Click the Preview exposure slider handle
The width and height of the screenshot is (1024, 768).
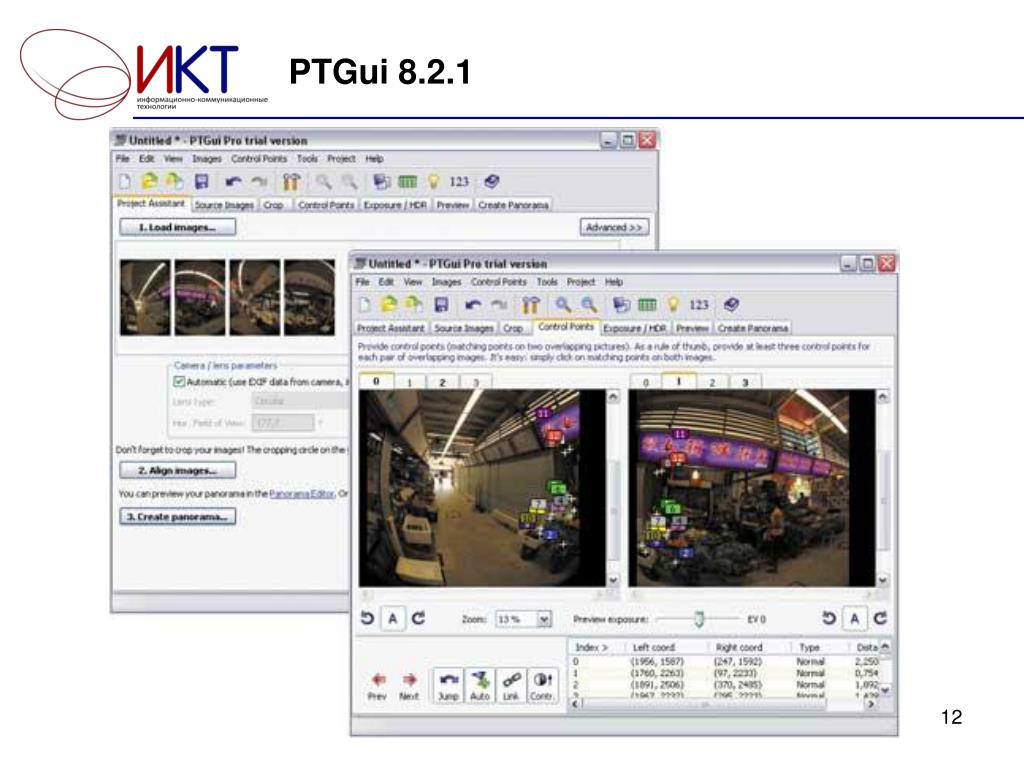tap(700, 619)
